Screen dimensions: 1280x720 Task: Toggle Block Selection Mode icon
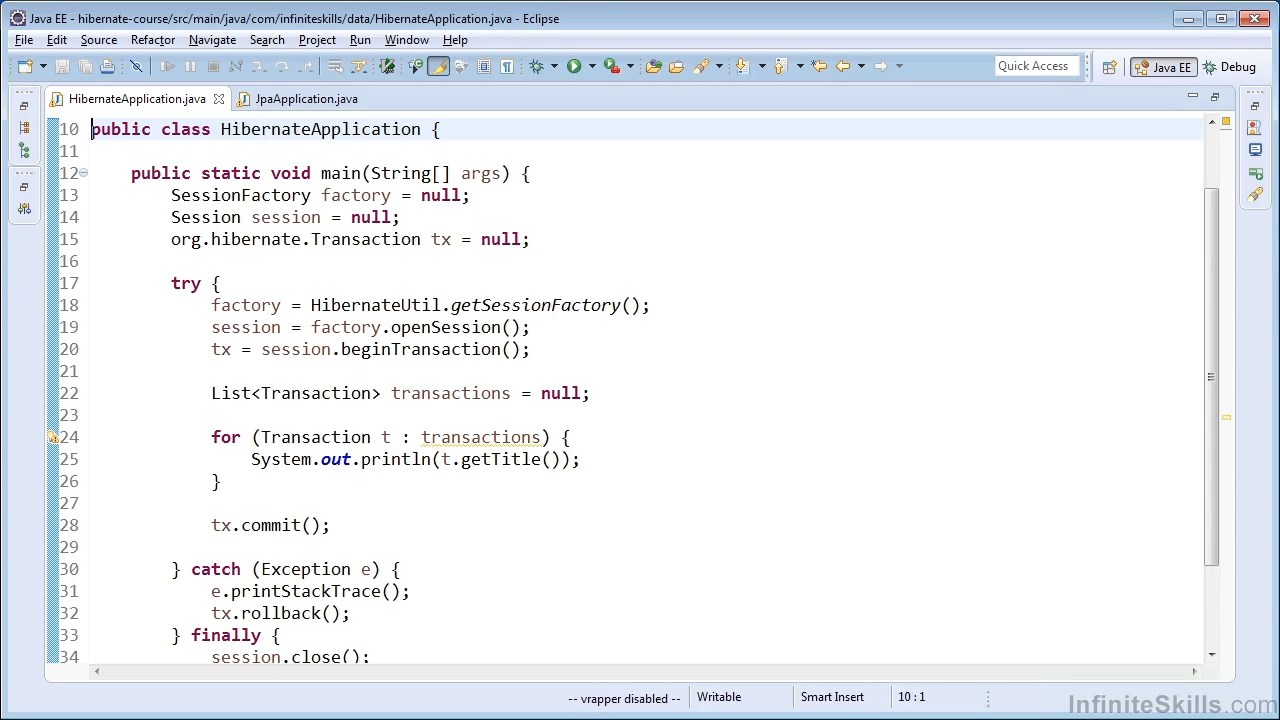tap(484, 66)
